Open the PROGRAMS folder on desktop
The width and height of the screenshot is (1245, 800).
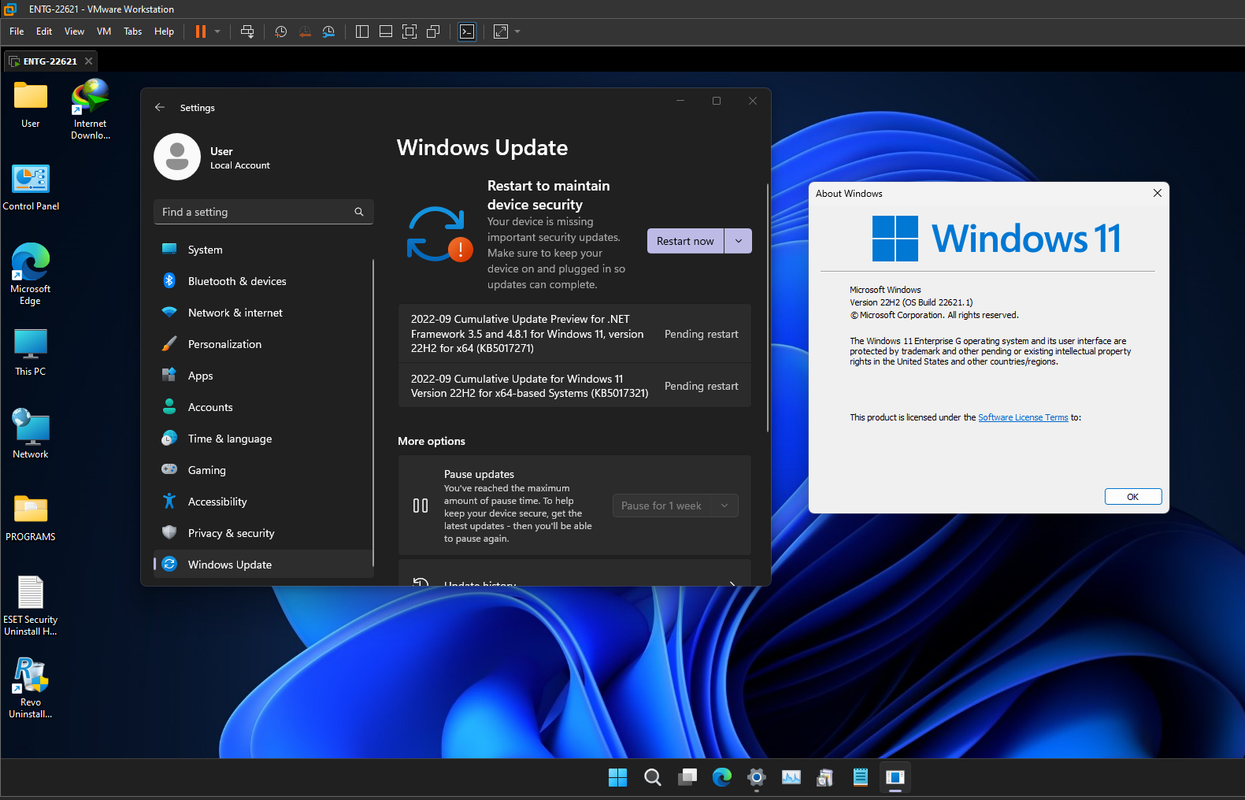[30, 518]
